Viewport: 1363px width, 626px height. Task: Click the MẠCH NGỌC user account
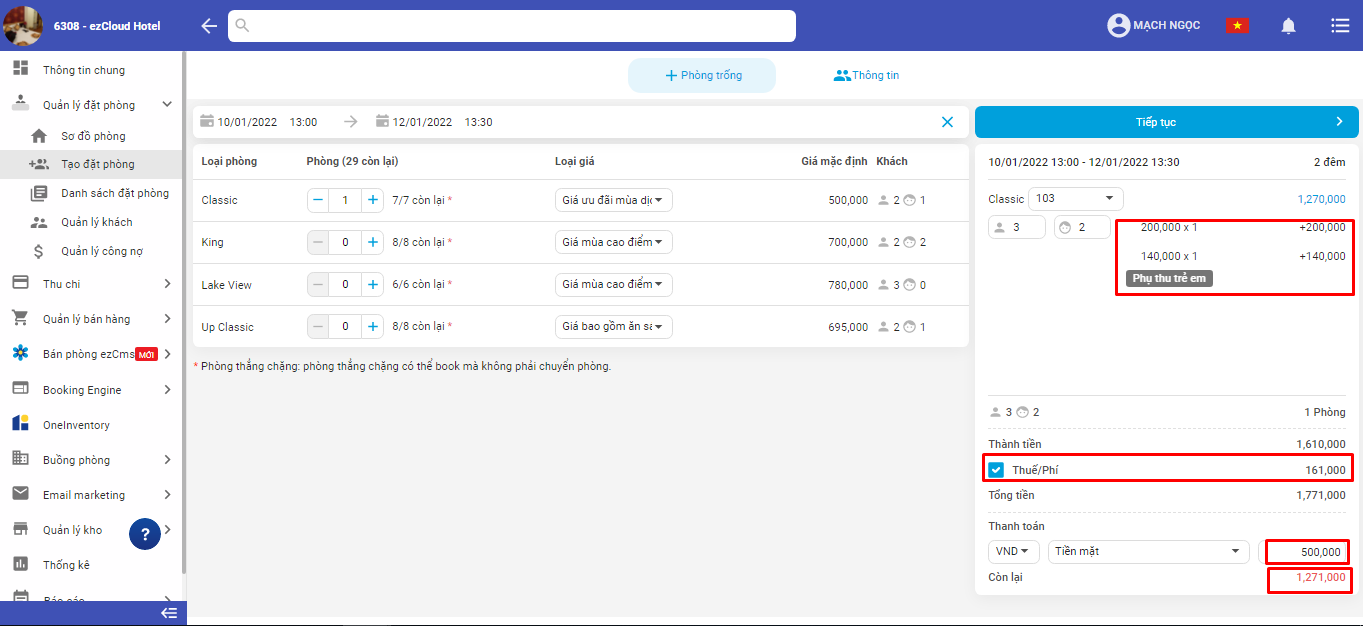pos(1153,26)
